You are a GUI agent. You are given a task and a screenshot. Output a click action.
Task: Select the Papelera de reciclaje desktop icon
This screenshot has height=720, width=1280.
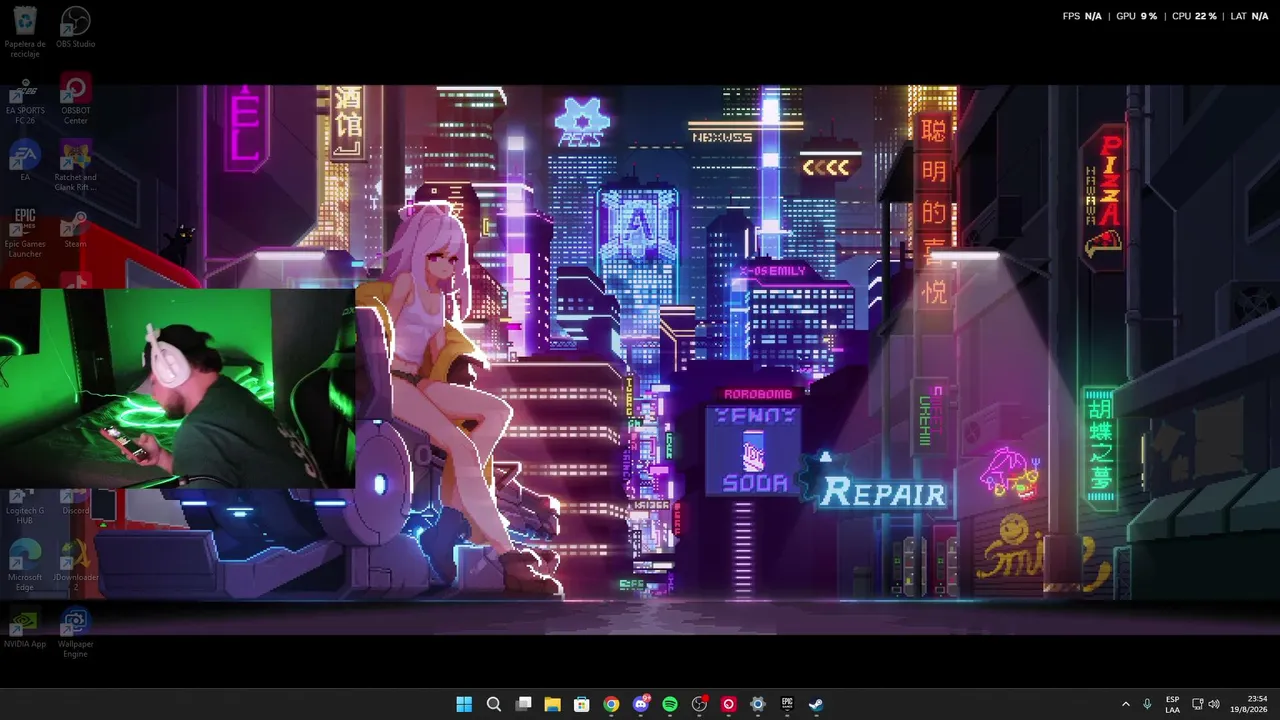coord(25,30)
